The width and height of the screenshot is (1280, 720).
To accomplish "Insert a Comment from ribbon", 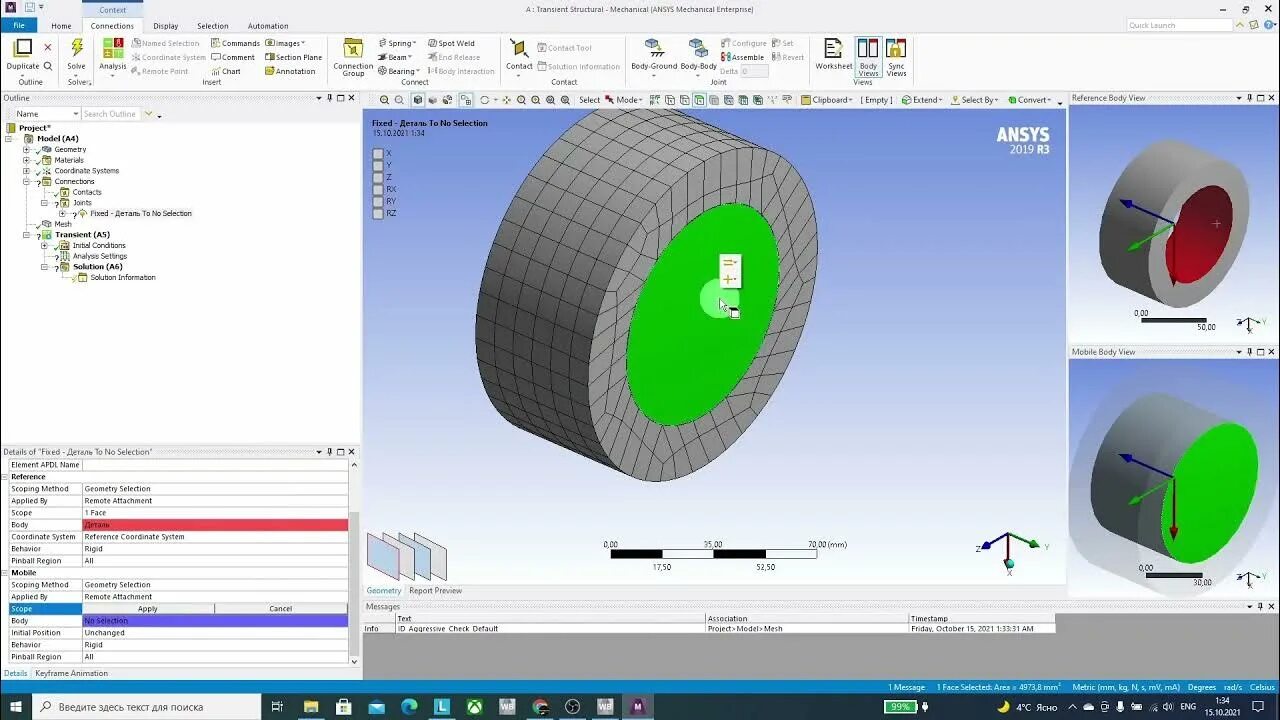I will point(232,57).
